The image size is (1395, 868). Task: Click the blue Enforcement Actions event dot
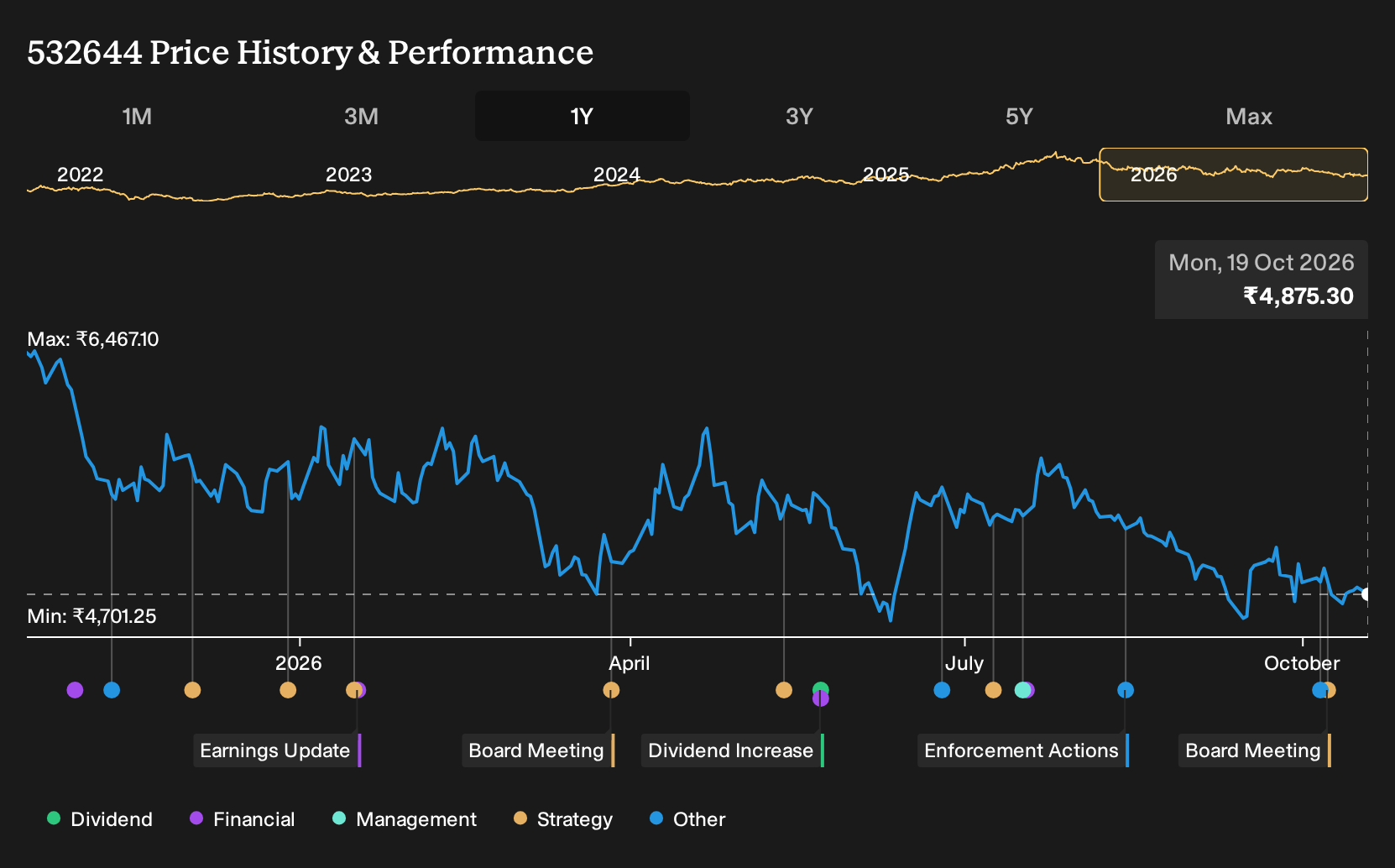[x=1126, y=690]
